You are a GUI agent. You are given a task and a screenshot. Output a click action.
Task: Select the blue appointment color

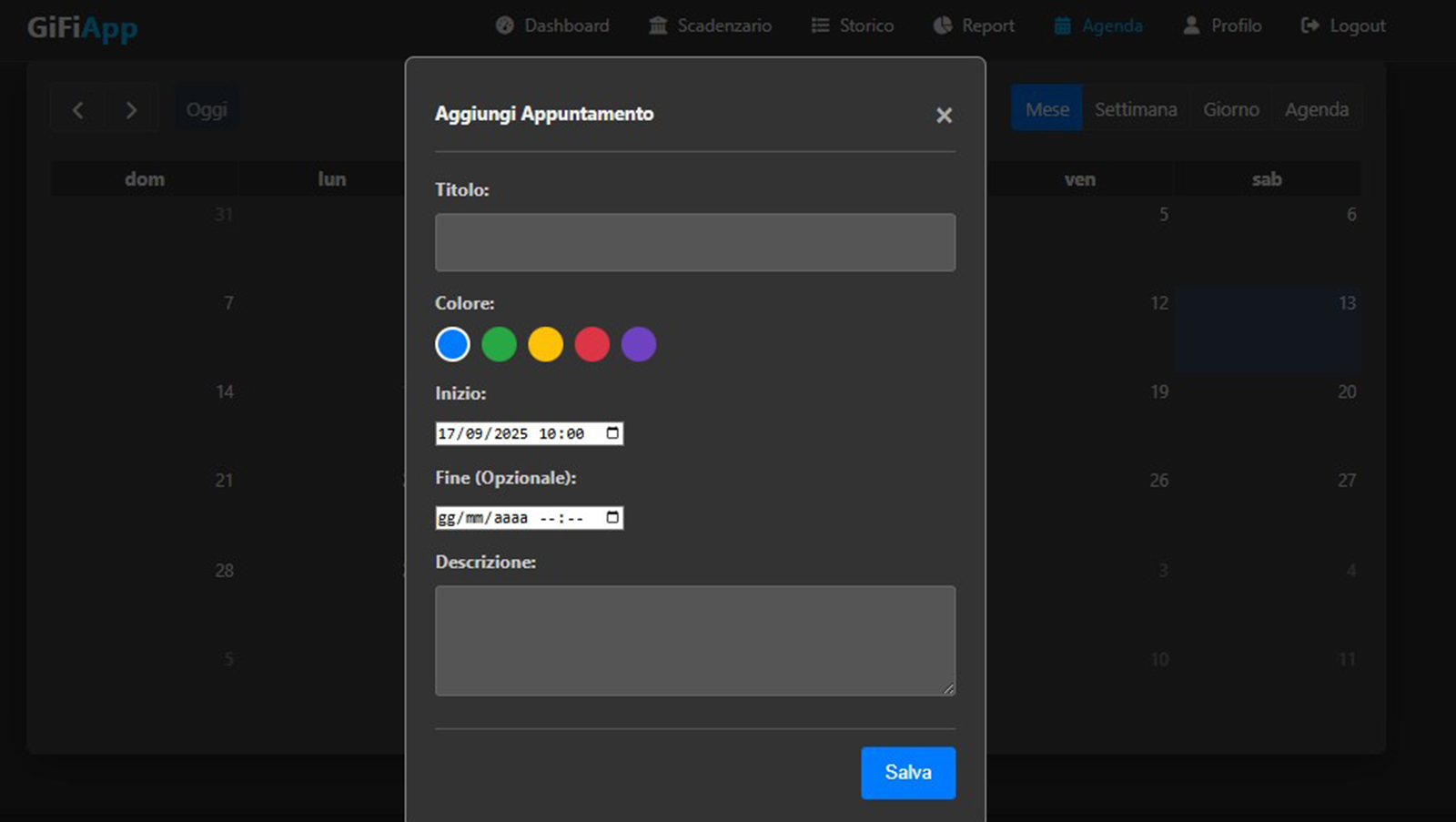452,344
